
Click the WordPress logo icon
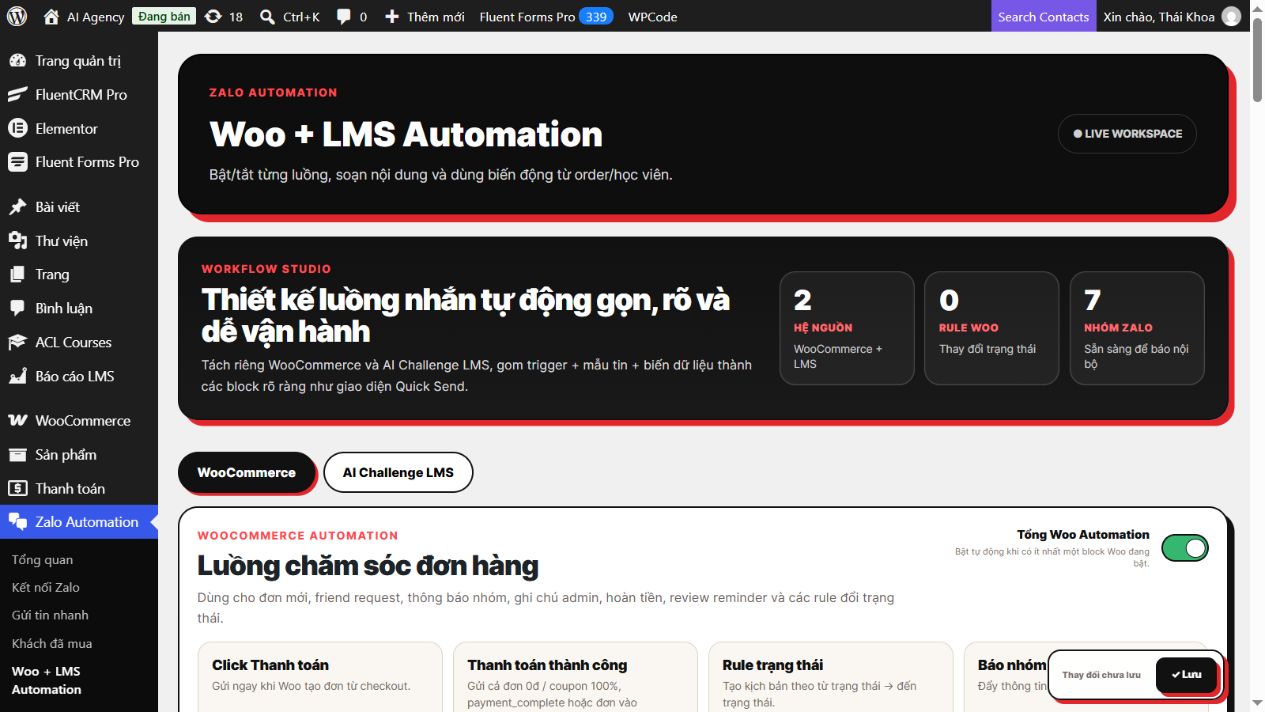17,16
